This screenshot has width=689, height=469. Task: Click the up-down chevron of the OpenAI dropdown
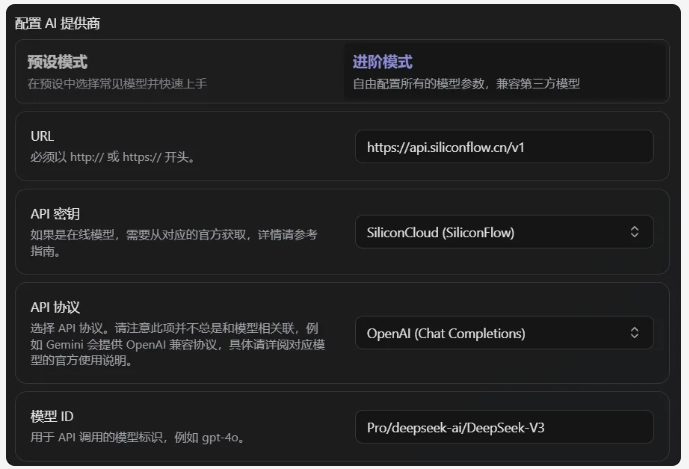pyautogui.click(x=634, y=333)
